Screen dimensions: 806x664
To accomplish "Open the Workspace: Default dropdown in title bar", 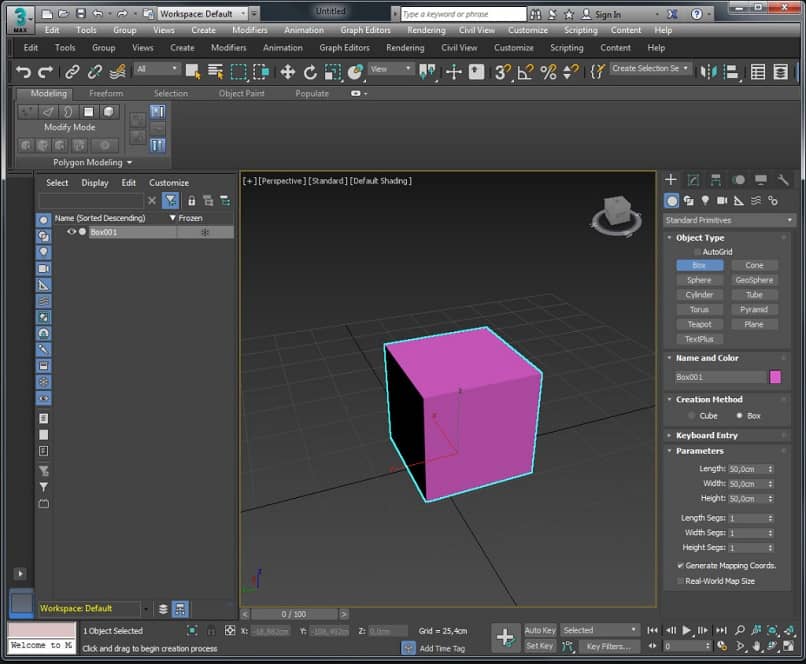I will [202, 14].
